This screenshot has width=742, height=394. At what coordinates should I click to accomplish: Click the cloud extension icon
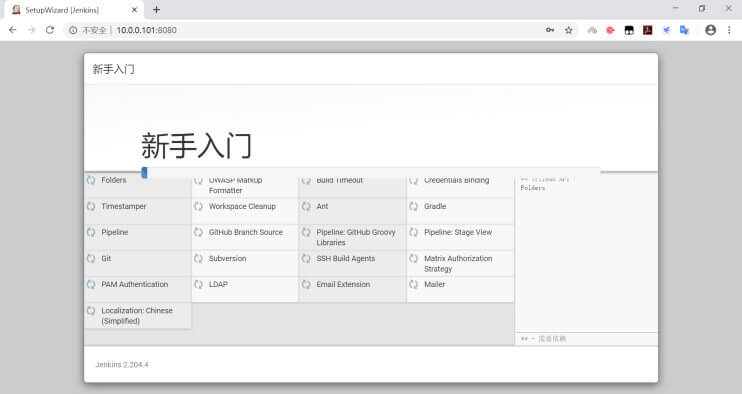[592, 30]
